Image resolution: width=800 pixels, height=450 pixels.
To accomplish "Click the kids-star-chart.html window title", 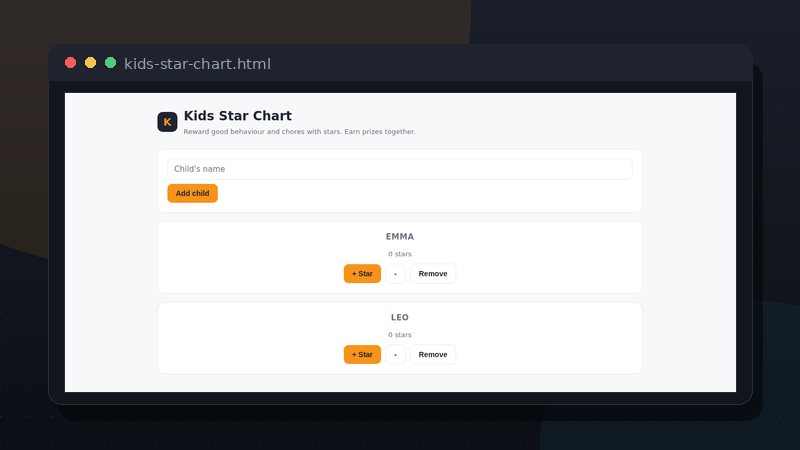I will tap(197, 64).
